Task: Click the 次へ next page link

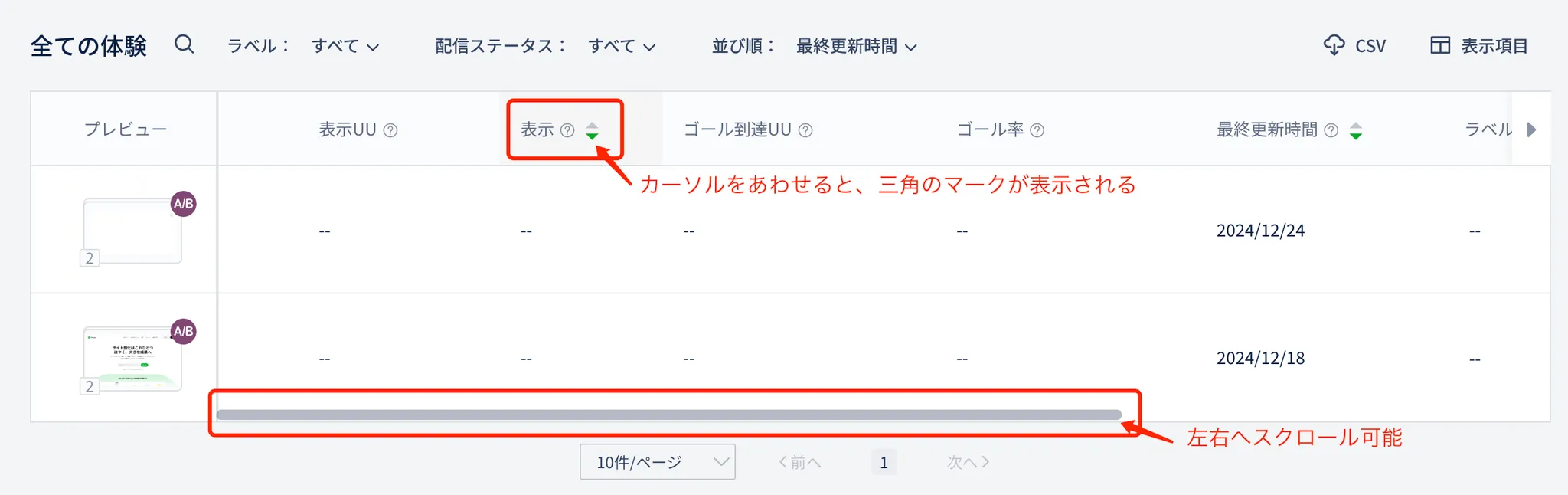Action: click(x=968, y=462)
